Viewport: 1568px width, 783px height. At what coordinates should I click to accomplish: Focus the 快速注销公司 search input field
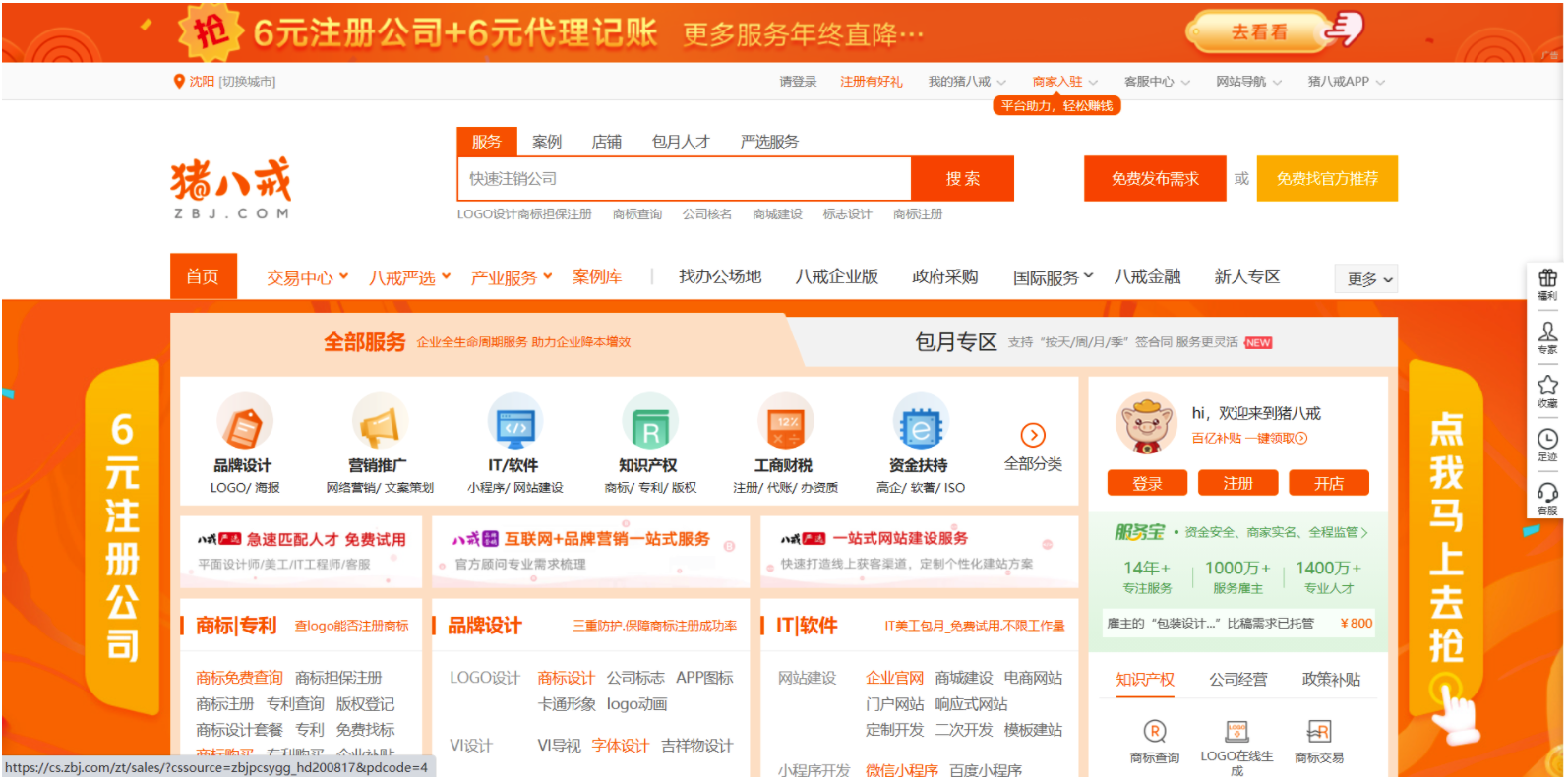click(x=685, y=179)
